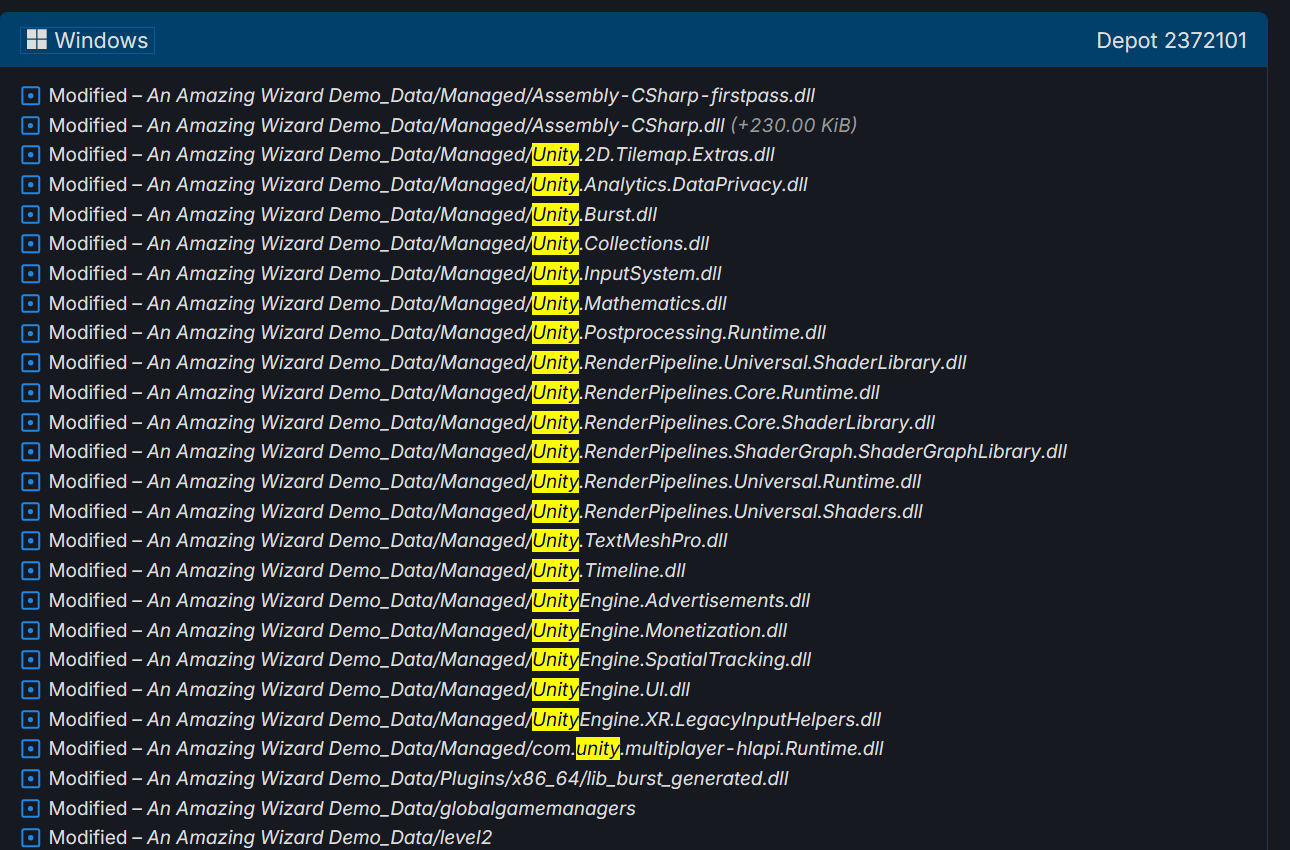The height and width of the screenshot is (850, 1290).
Task: Select the Unity.RenderPipelines.Core.Runtime.dll path
Action: 513,393
